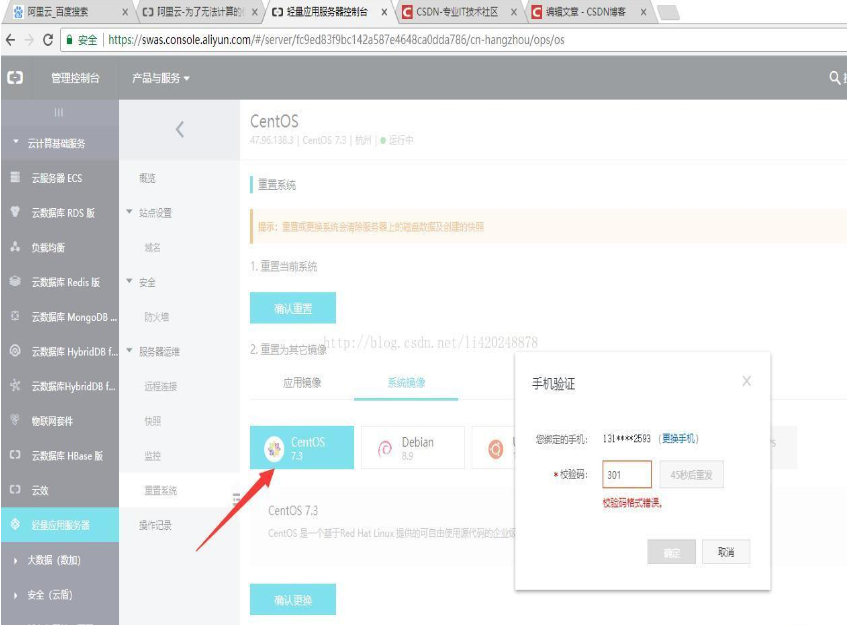Screen dimensions: 849x625
Task: Open 快照 menu item
Action: [152, 421]
